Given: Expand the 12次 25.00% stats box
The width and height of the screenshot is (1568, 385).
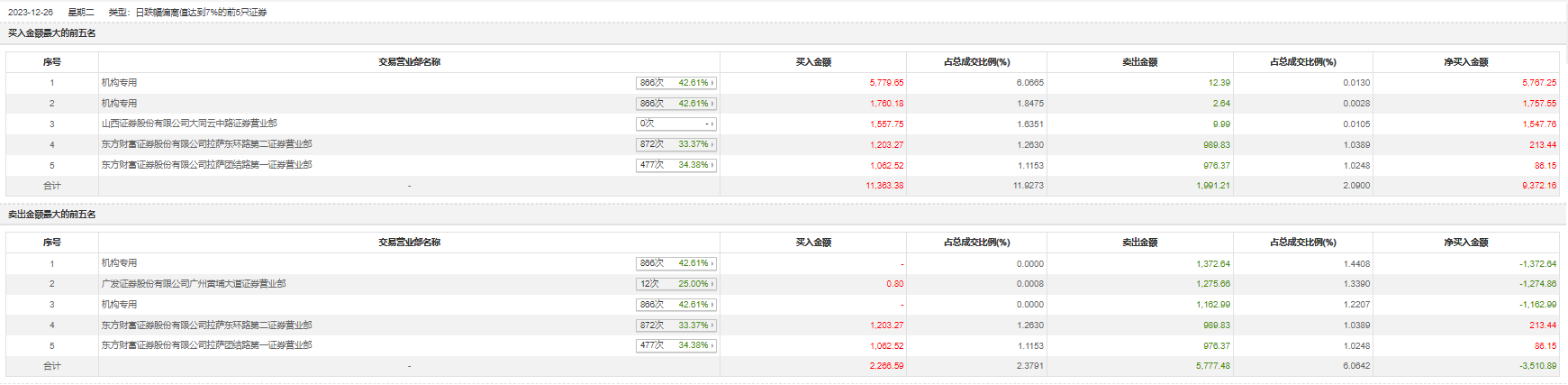Looking at the screenshot, I should (x=676, y=284).
